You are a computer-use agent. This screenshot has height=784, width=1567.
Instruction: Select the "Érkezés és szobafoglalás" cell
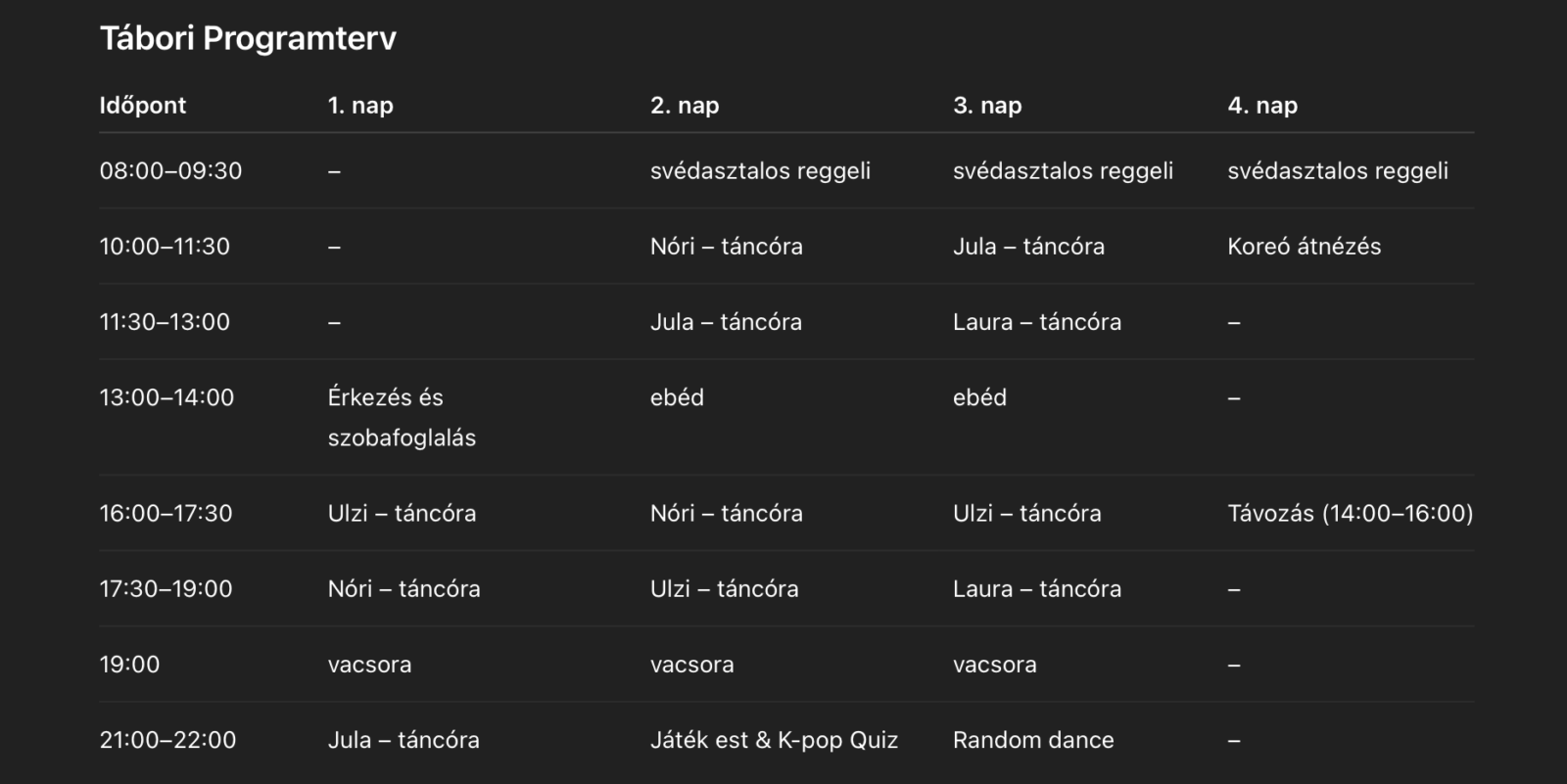pyautogui.click(x=402, y=417)
